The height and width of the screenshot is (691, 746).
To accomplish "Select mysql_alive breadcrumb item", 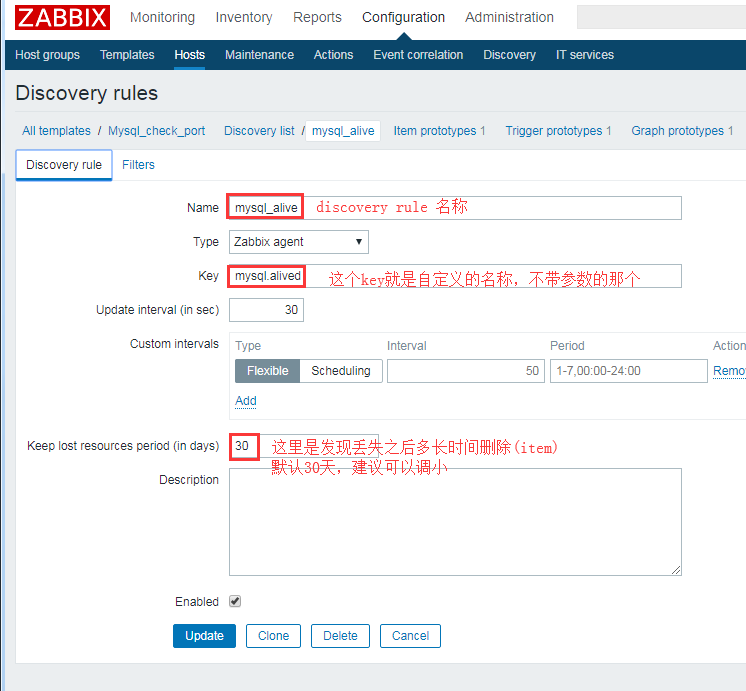I will (343, 131).
